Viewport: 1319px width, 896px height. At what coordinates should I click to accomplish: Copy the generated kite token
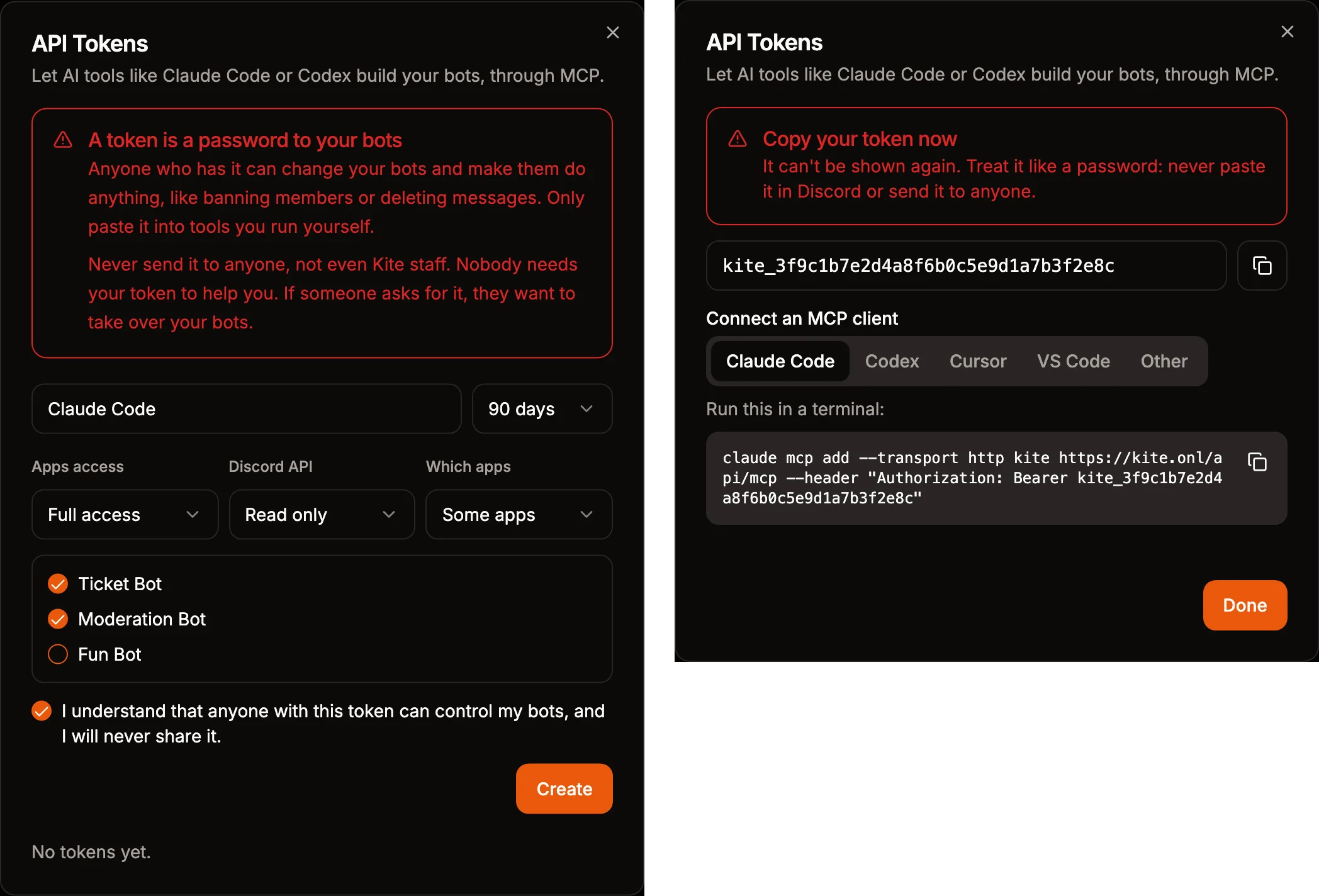tap(1262, 266)
